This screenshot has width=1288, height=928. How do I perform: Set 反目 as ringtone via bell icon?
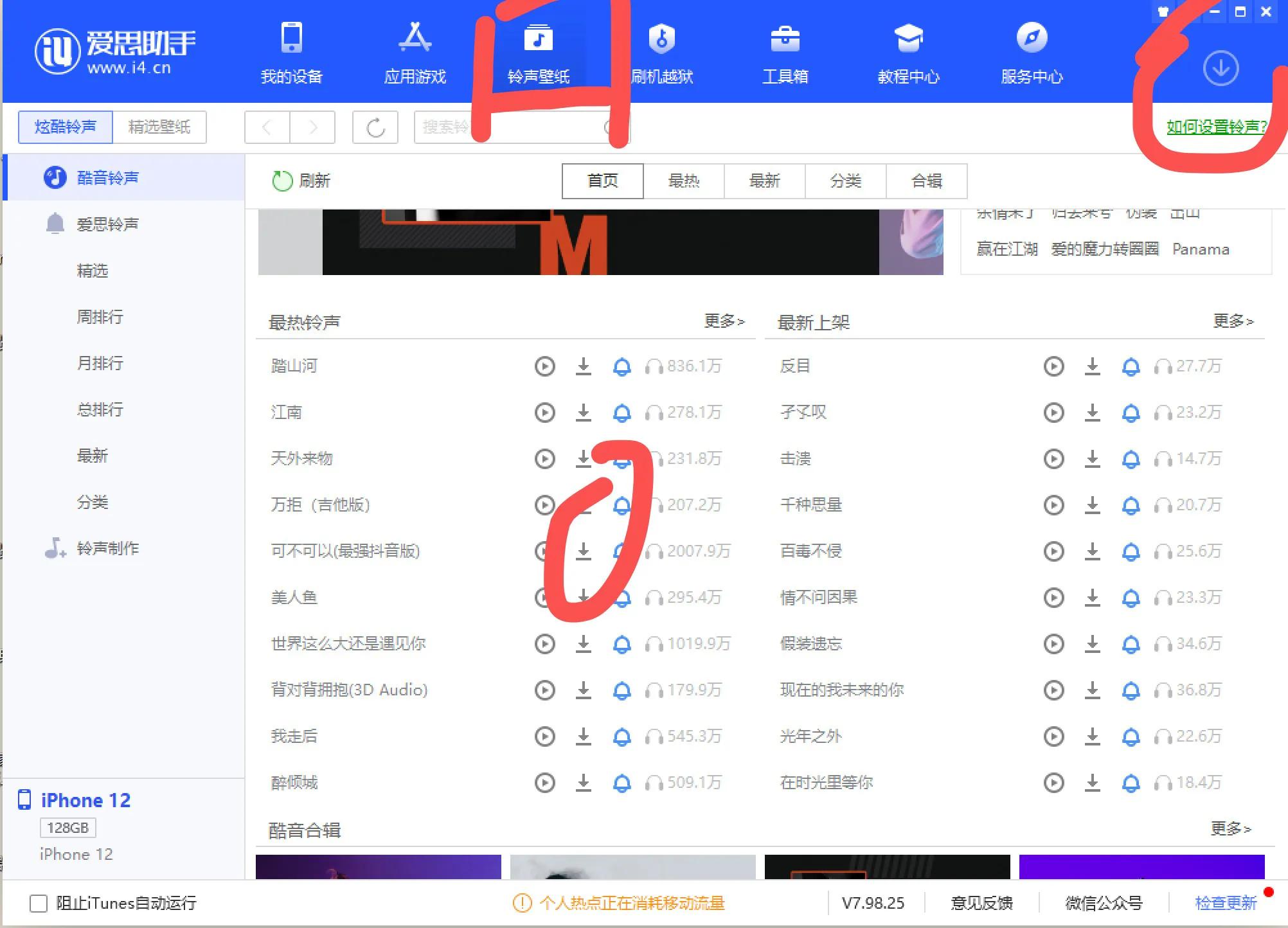(1131, 366)
